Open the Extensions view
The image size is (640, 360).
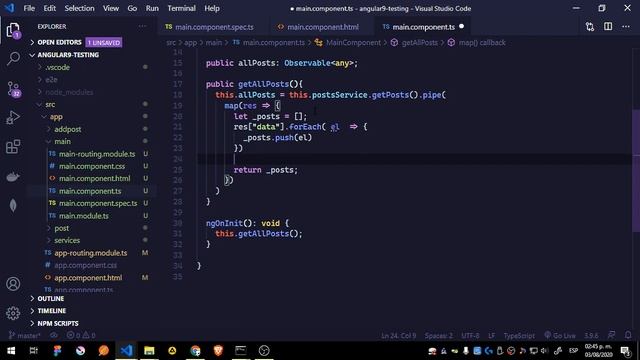pos(13,147)
